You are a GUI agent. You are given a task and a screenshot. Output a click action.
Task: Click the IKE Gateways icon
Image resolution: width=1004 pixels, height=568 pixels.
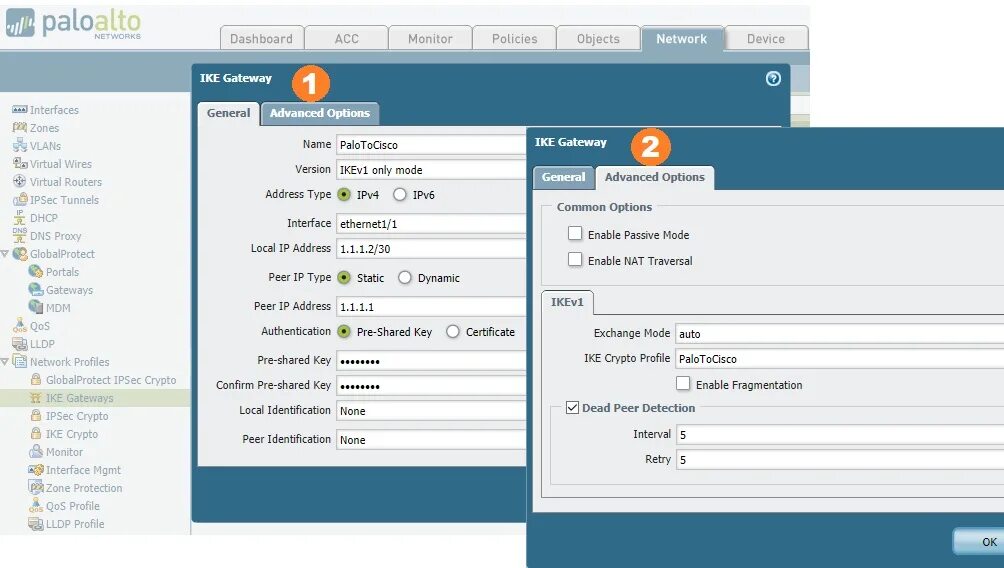pyautogui.click(x=36, y=398)
